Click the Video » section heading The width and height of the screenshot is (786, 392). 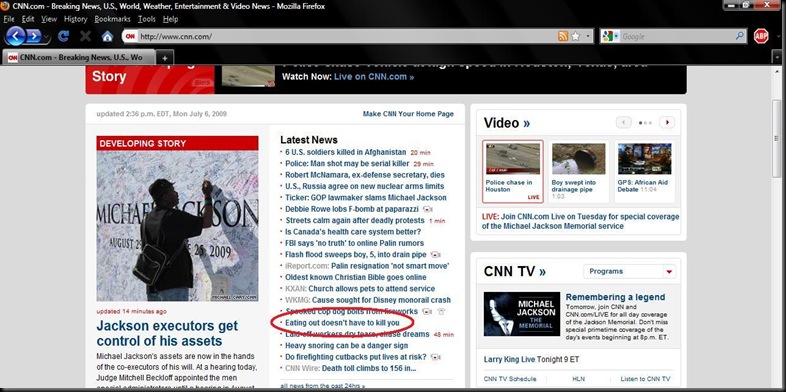(506, 123)
